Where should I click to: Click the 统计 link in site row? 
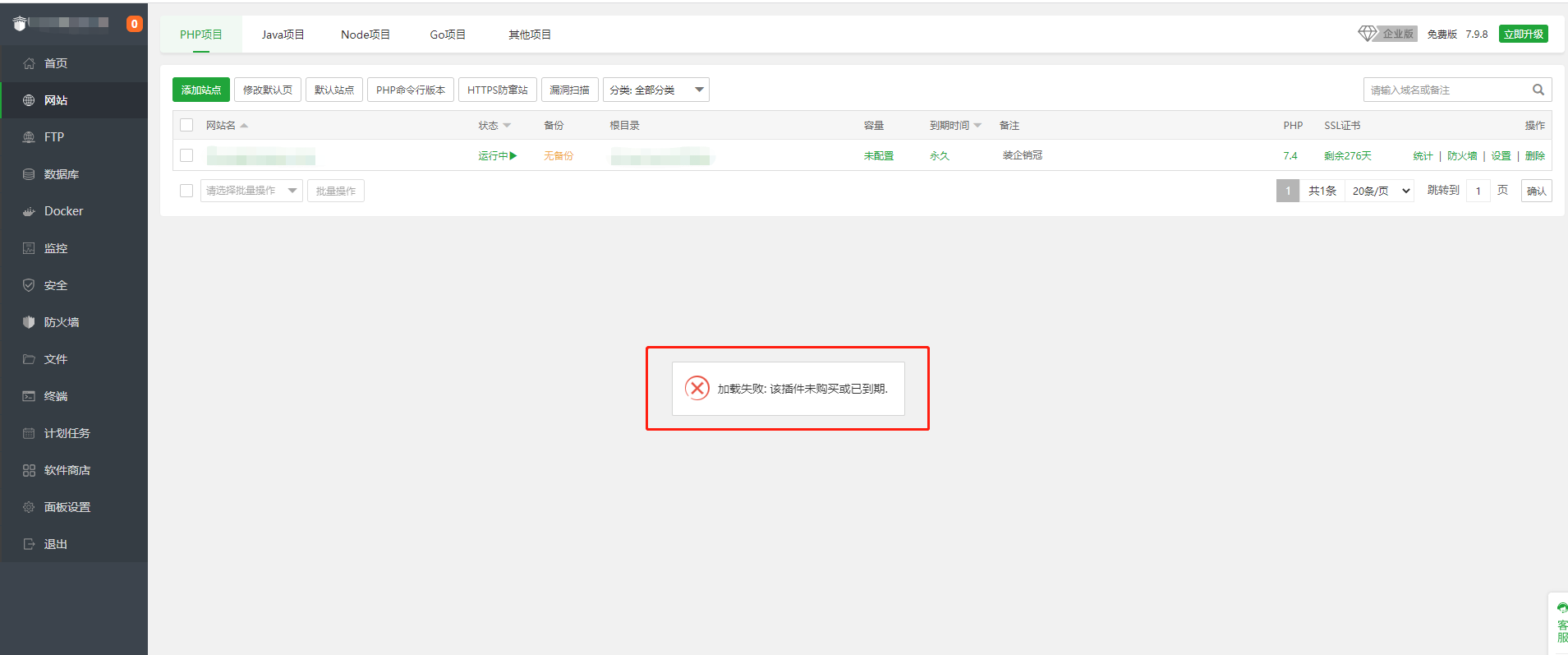tap(1423, 155)
